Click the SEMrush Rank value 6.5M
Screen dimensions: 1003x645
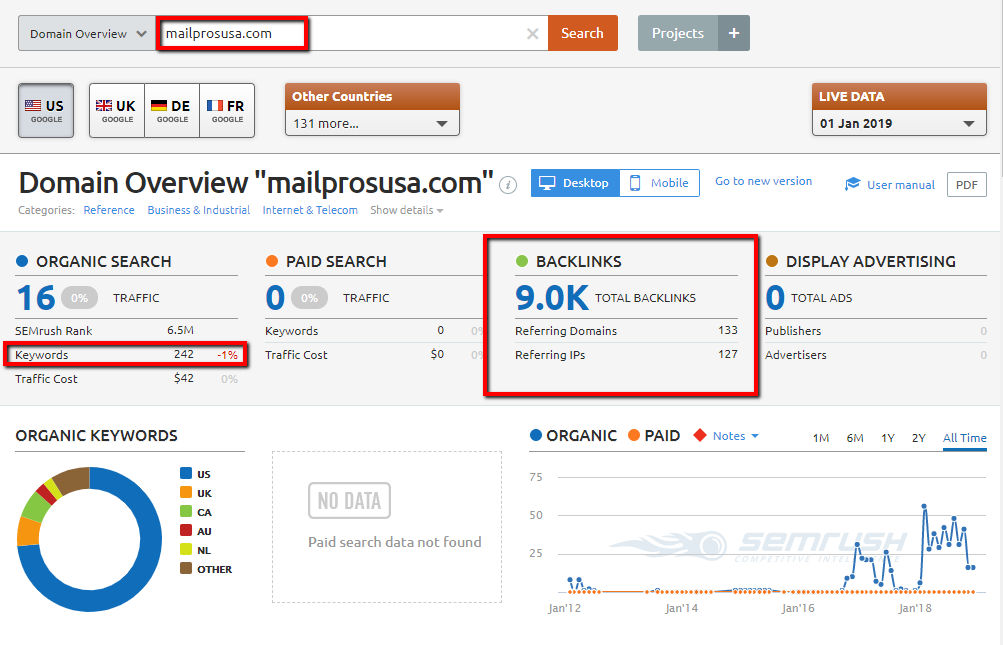point(180,330)
